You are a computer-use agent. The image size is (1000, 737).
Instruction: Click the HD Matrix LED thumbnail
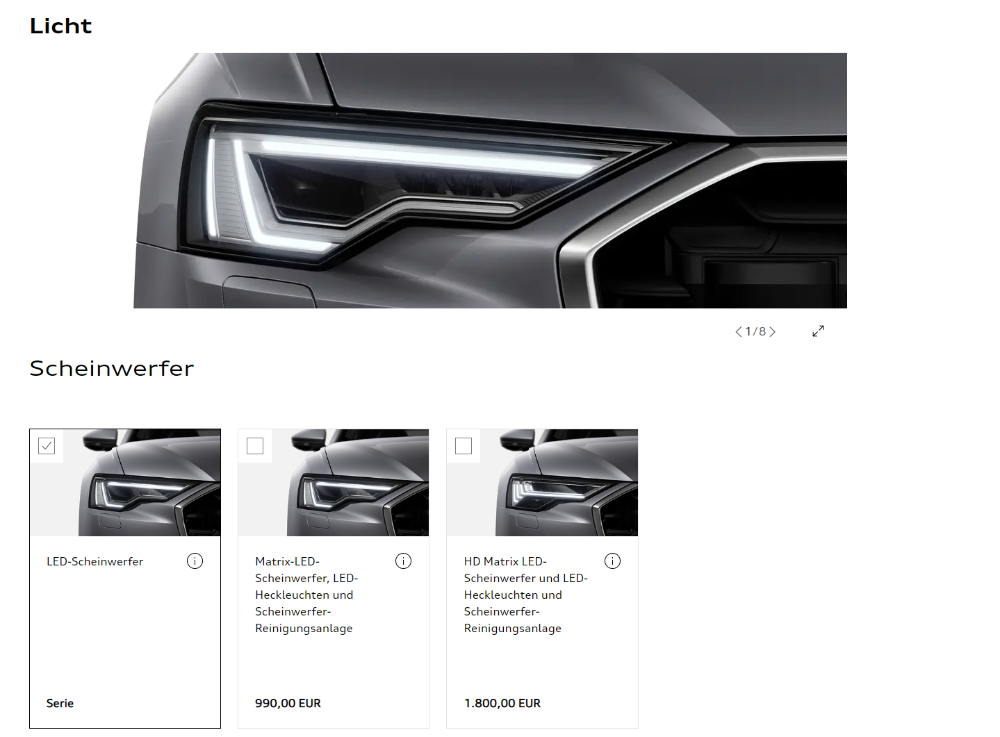[x=542, y=483]
